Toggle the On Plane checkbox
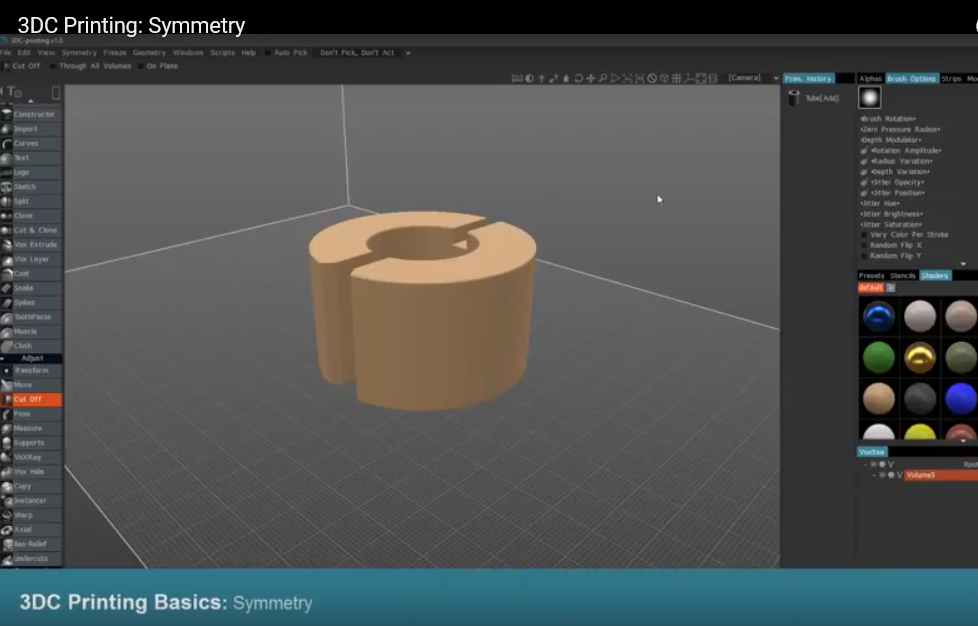 click(140, 66)
